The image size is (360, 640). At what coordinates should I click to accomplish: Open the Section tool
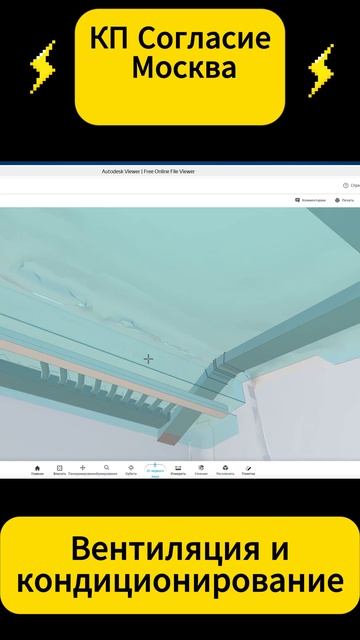point(201,470)
